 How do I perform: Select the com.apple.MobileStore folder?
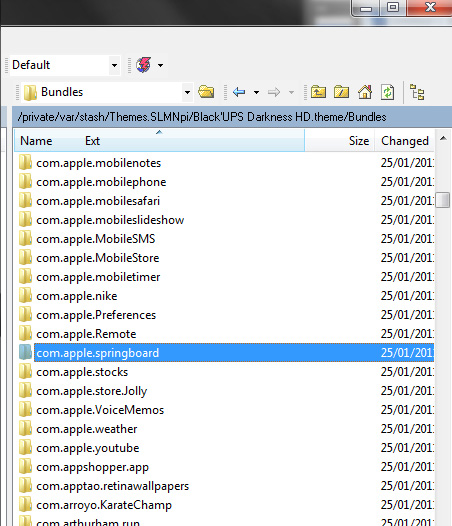98,258
